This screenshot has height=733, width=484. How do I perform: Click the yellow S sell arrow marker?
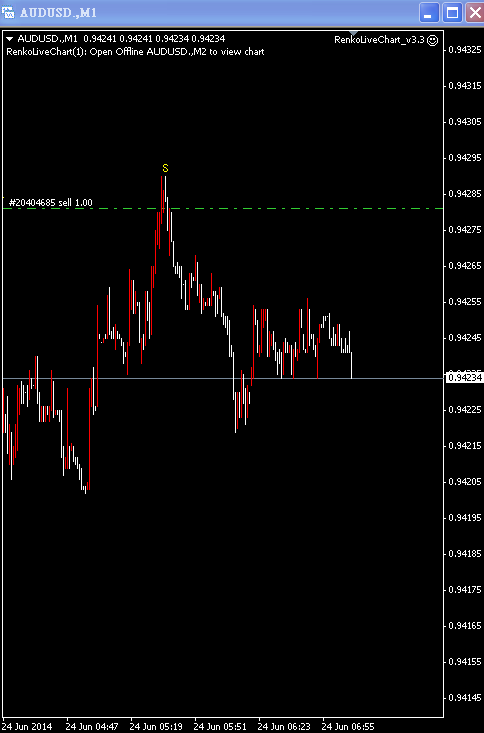[165, 168]
